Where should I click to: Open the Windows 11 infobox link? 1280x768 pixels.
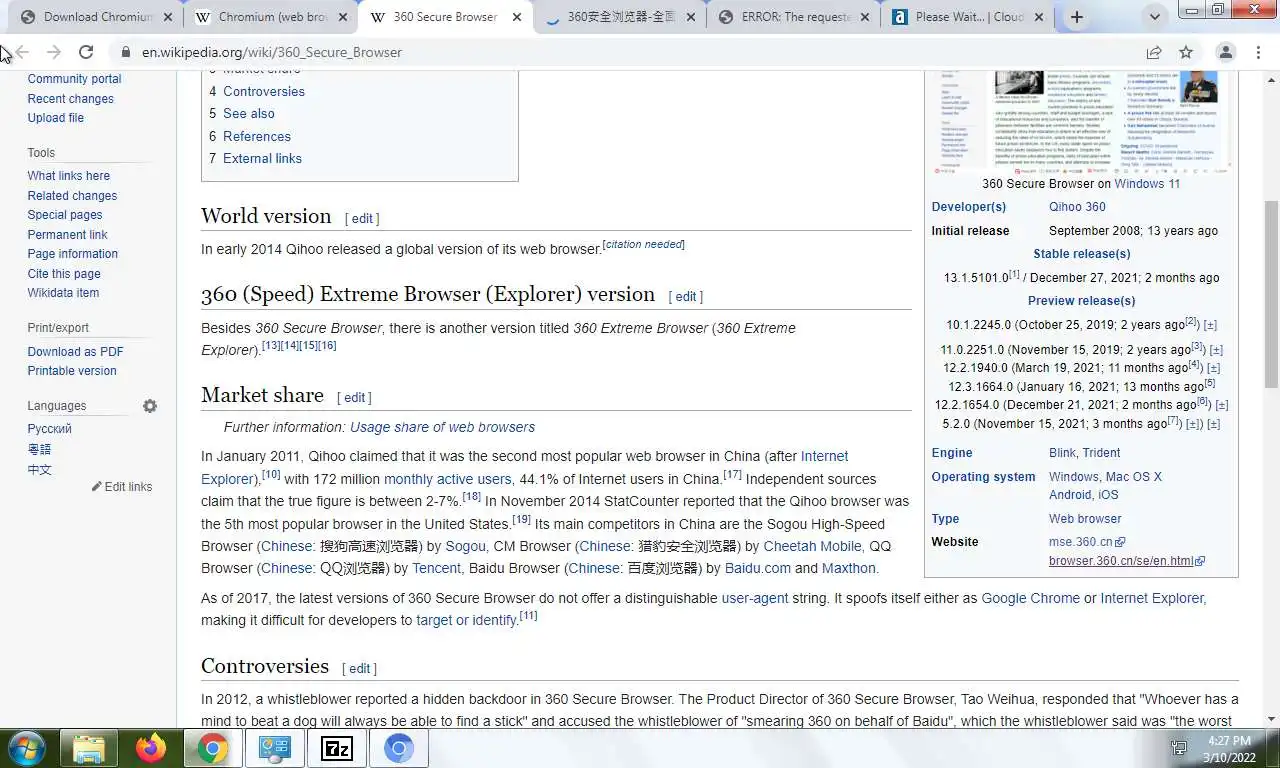1147,183
